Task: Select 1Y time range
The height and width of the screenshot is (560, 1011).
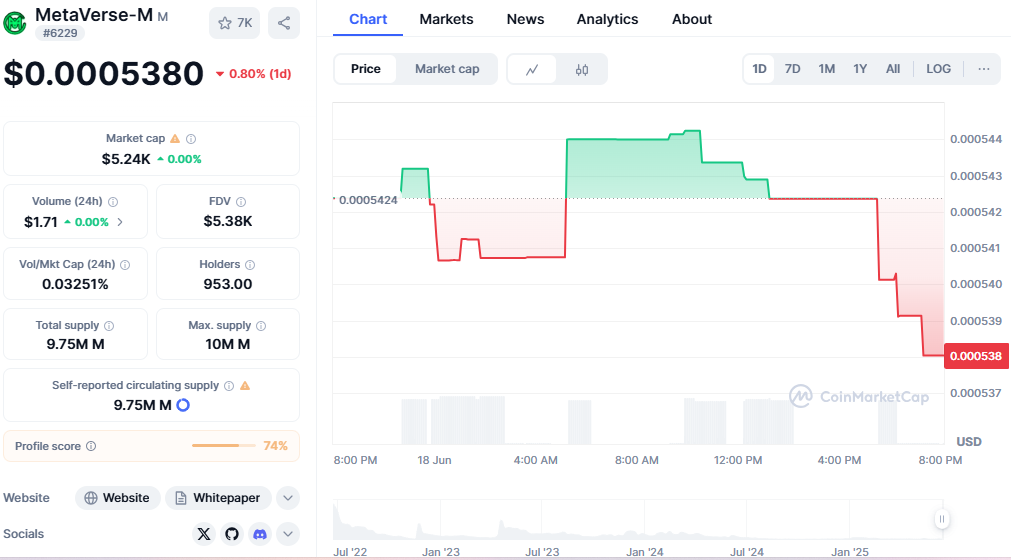Action: pos(860,69)
